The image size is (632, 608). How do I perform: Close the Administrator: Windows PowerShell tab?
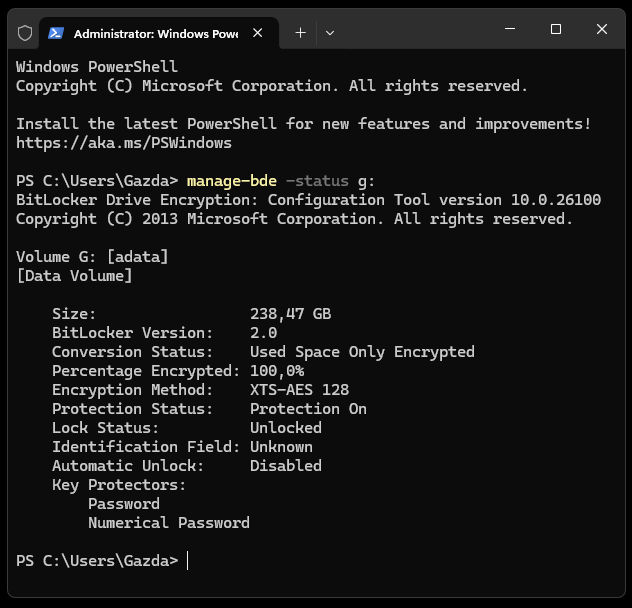[x=258, y=33]
